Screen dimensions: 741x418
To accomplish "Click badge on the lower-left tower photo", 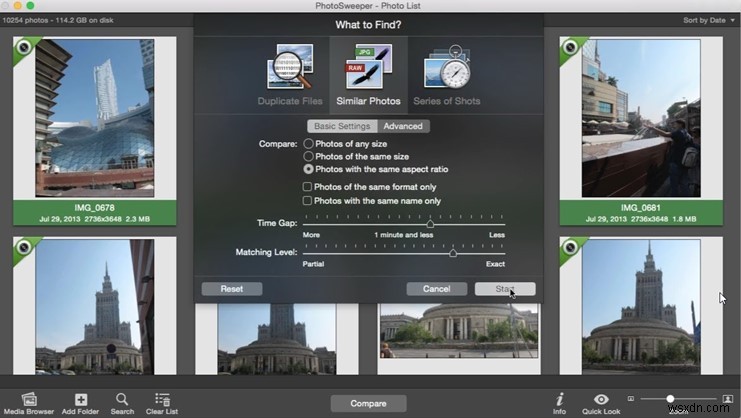I will (x=23, y=247).
